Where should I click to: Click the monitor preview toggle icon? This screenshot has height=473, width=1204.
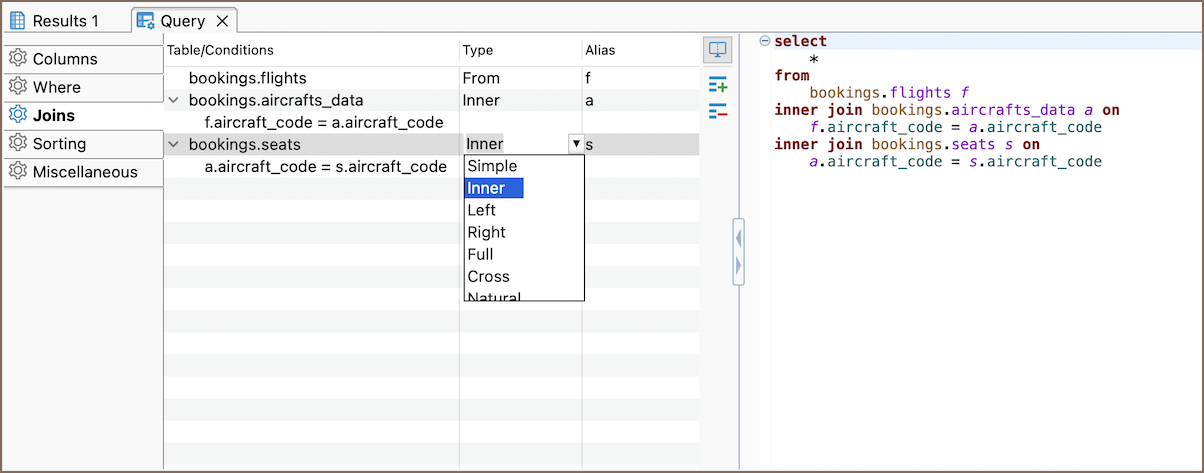pyautogui.click(x=718, y=49)
